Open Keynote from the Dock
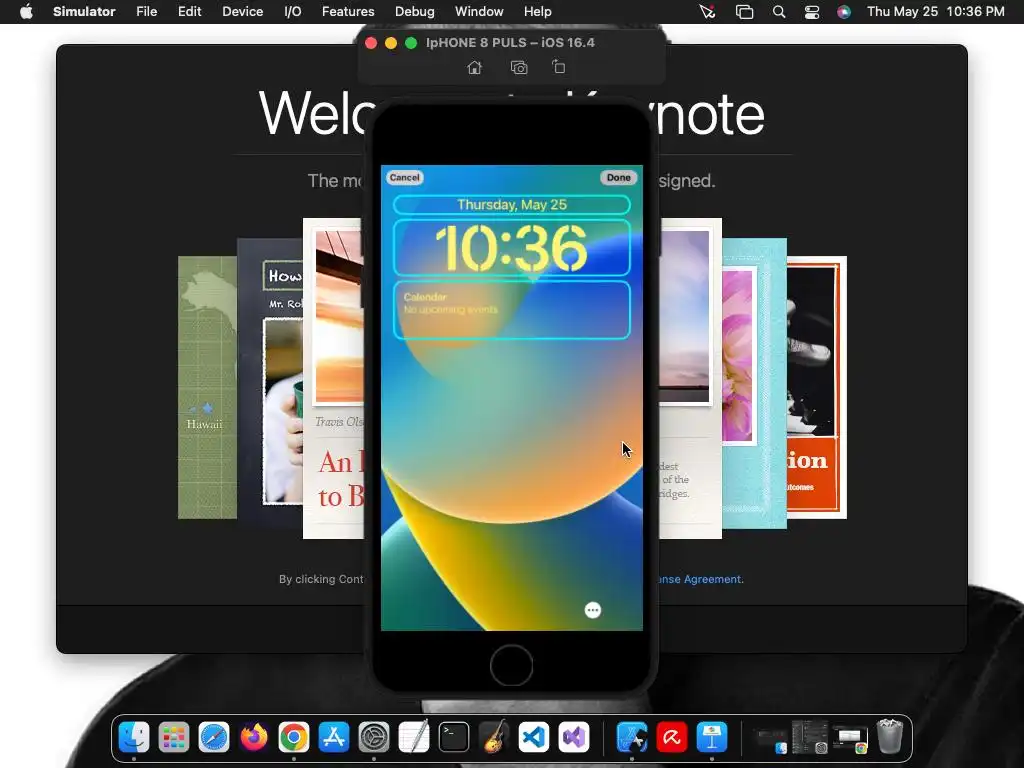The height and width of the screenshot is (768, 1024). click(712, 737)
